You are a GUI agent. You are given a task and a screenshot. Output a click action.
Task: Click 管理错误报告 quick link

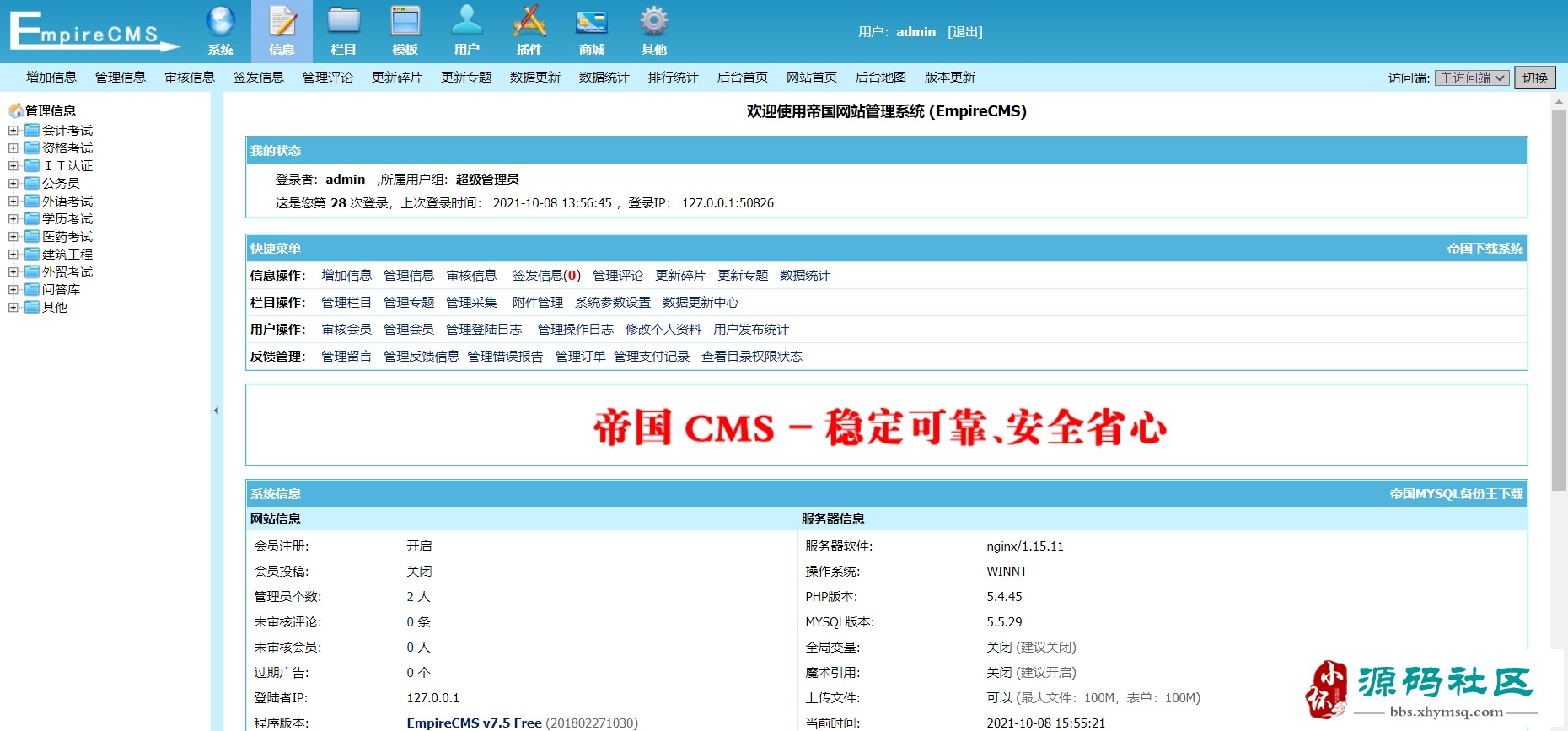505,357
